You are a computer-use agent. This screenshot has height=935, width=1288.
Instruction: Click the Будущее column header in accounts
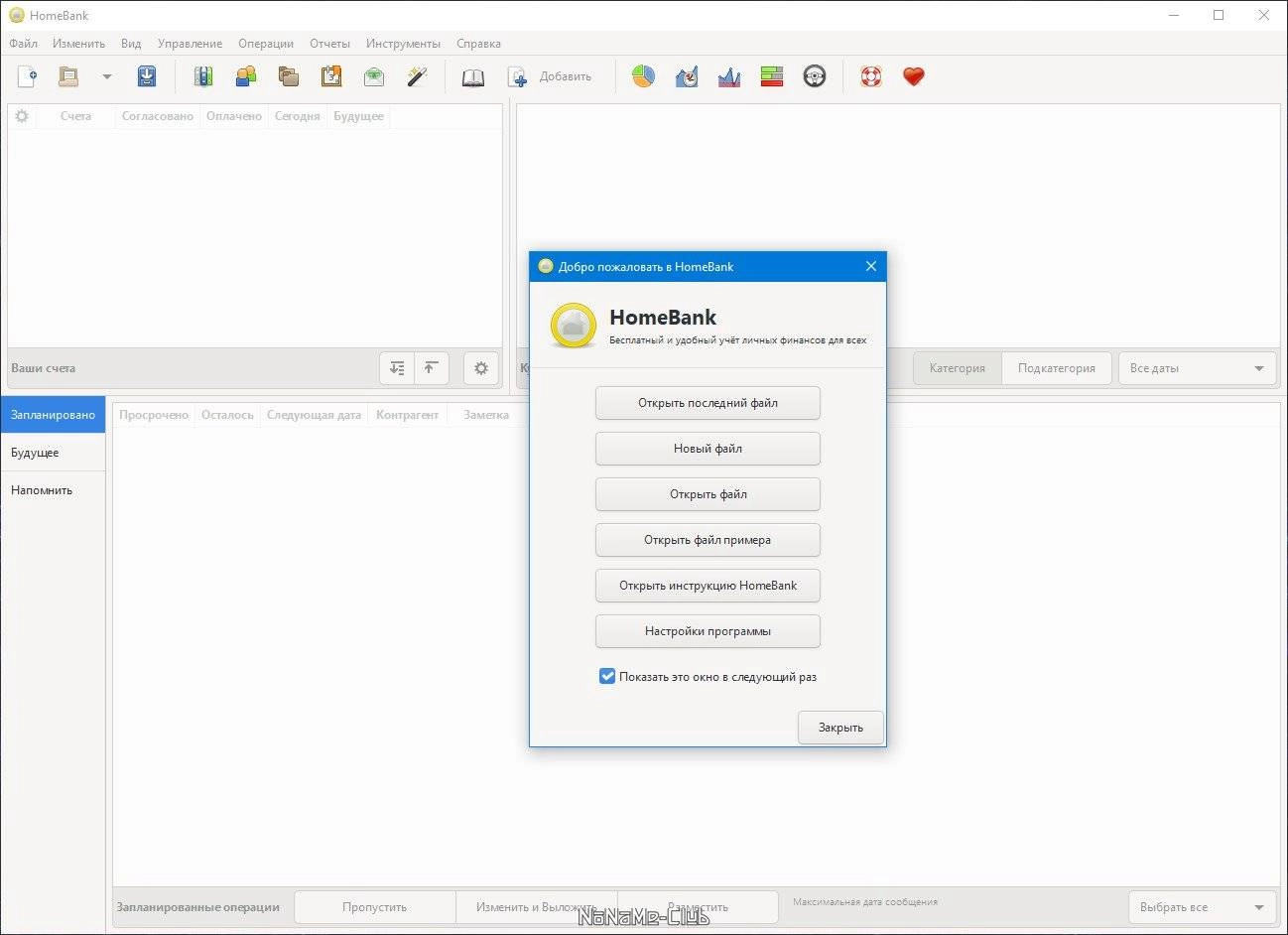pos(358,116)
